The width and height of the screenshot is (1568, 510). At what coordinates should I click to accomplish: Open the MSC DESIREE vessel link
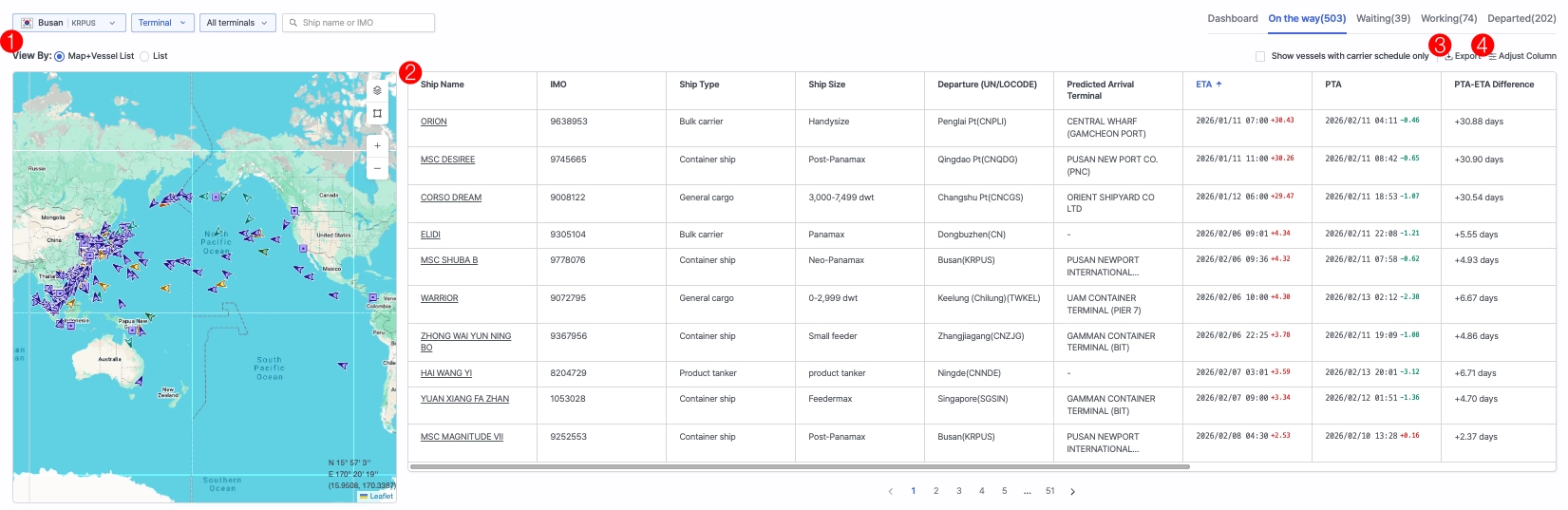(x=447, y=160)
